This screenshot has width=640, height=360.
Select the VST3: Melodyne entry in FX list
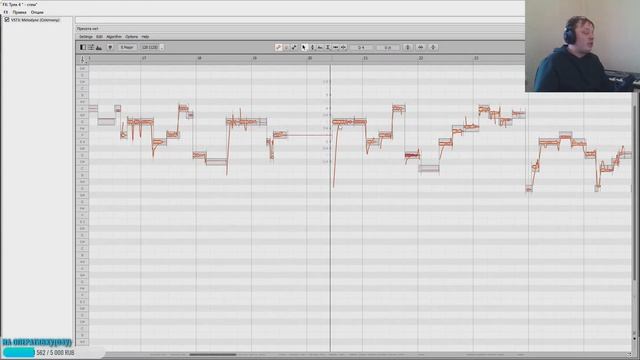coord(35,20)
